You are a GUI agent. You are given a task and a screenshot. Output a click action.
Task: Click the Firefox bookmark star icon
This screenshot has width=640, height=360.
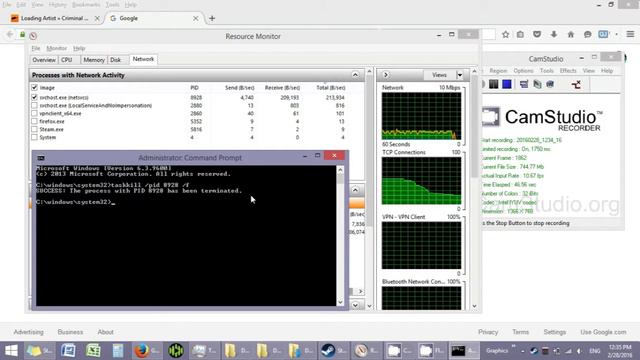[505, 35]
